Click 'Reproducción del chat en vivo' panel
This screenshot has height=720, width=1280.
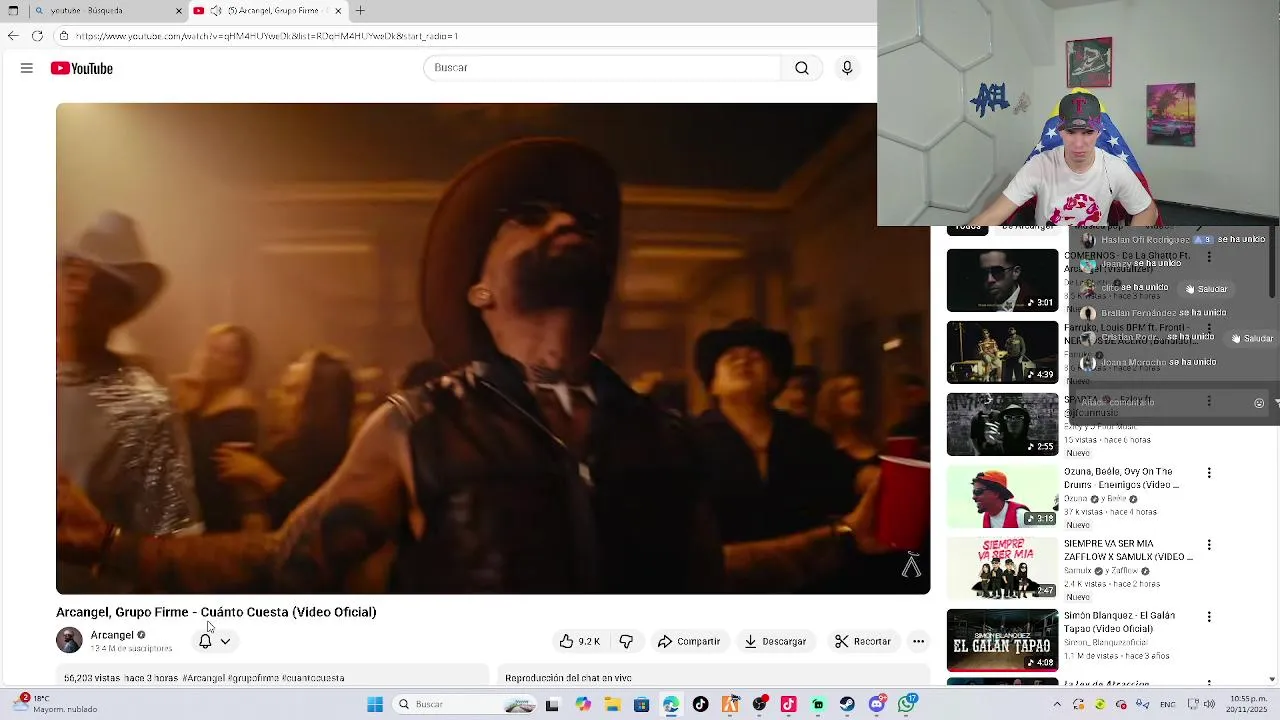(x=714, y=677)
